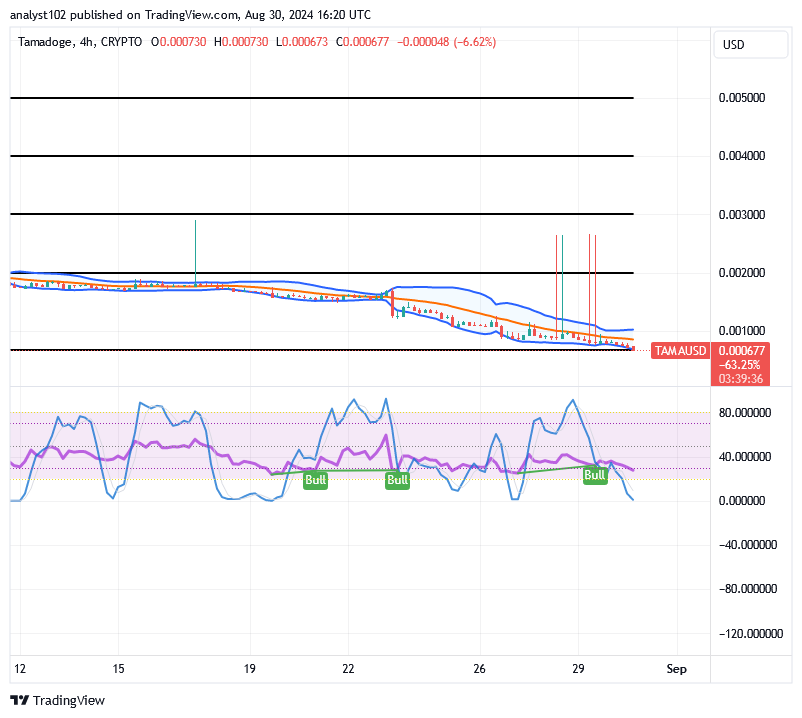
Task: Select the first green Bull divergence label
Action: pos(315,480)
